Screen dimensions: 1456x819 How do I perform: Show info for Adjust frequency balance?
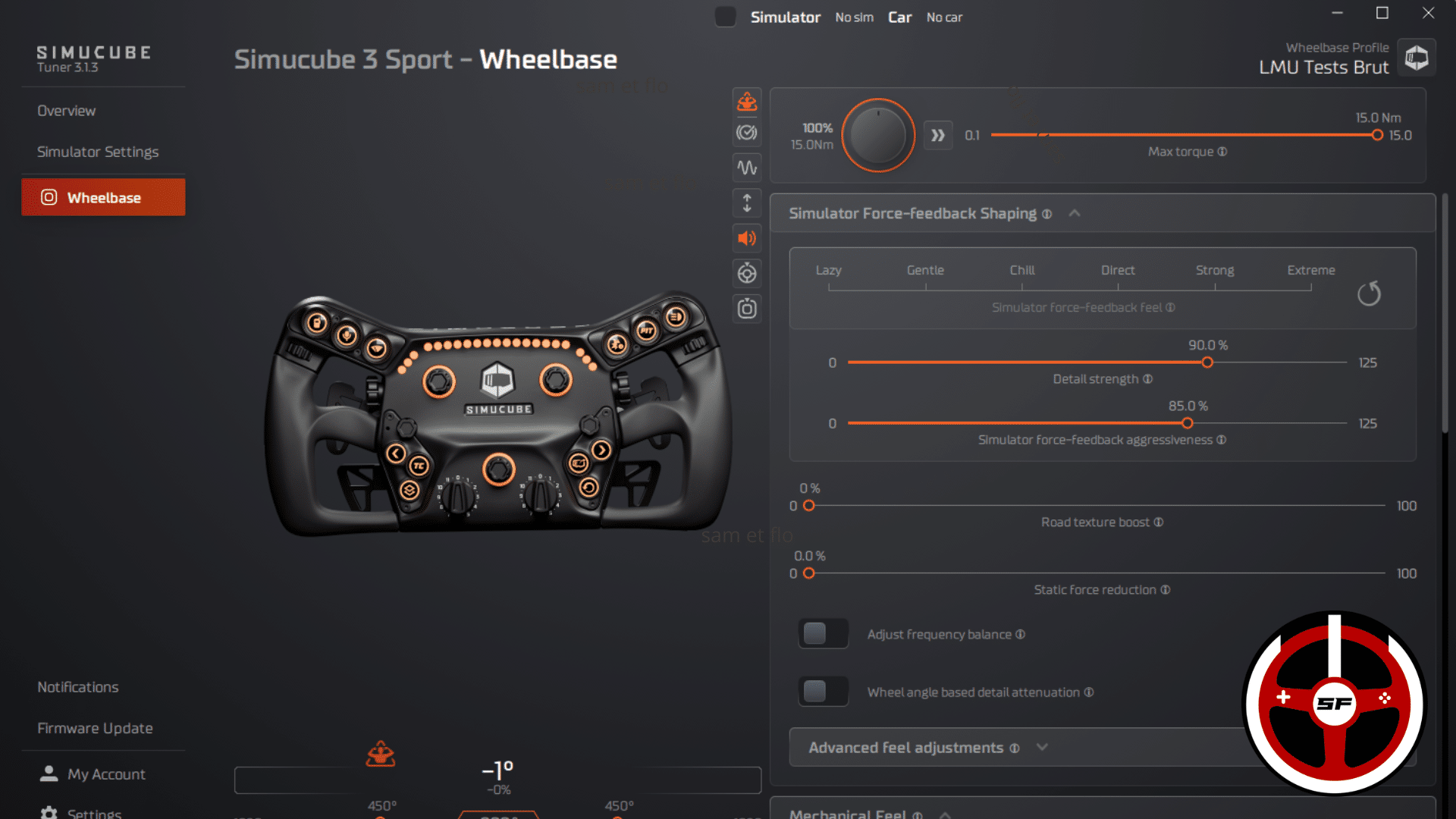click(x=1020, y=634)
